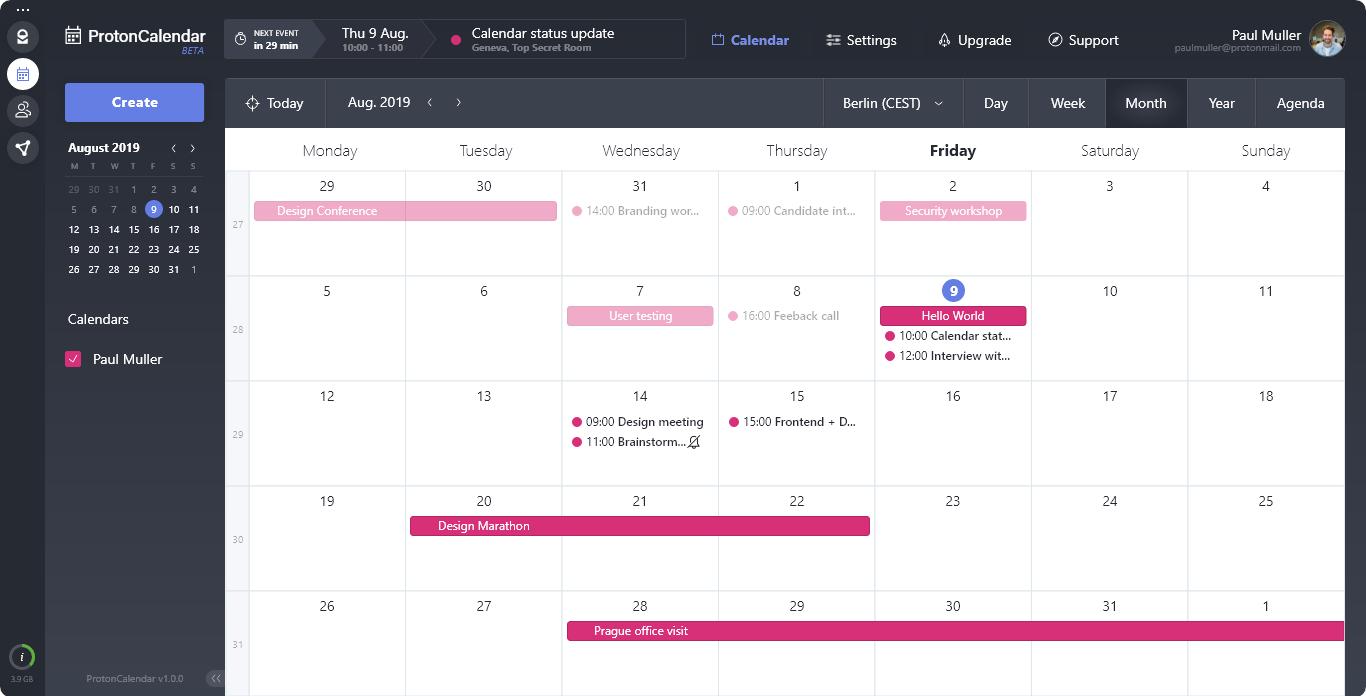Click the Aug. 2019 date label
Screen dimensions: 1366x696
pos(379,102)
